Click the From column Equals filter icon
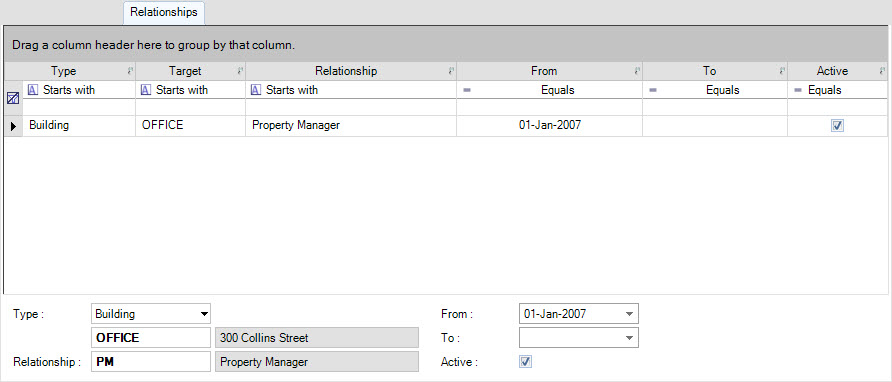892x382 pixels. tap(466, 90)
